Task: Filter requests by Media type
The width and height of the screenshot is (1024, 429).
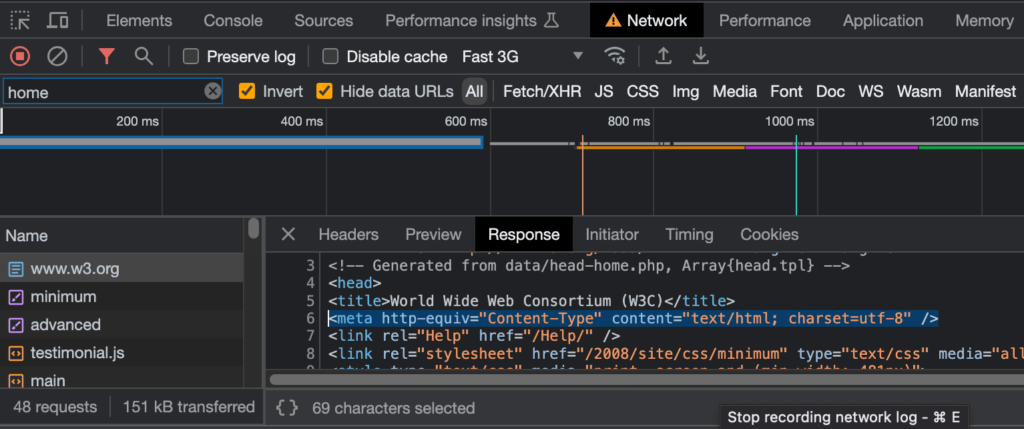Action: point(735,91)
